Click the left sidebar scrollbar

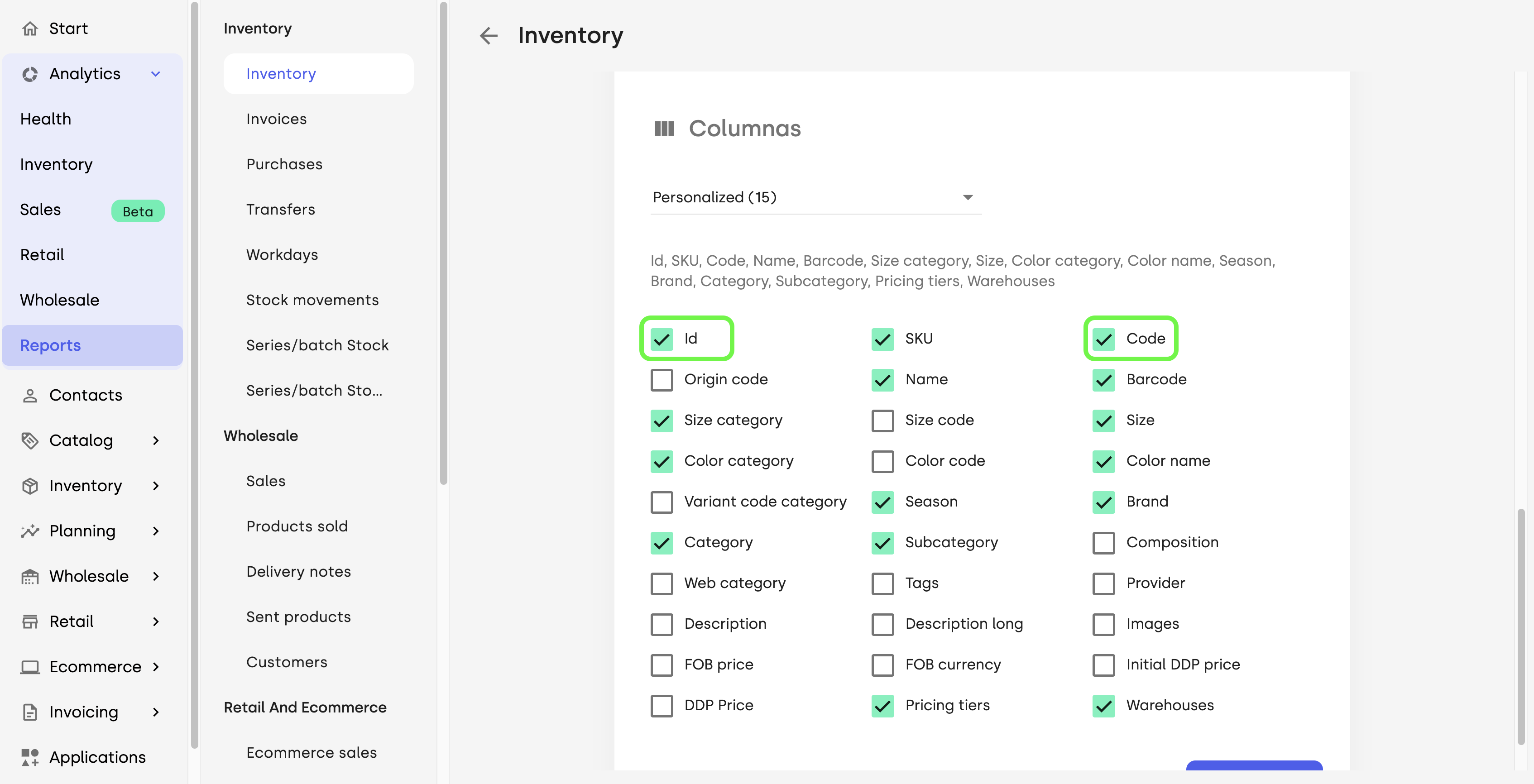194,376
